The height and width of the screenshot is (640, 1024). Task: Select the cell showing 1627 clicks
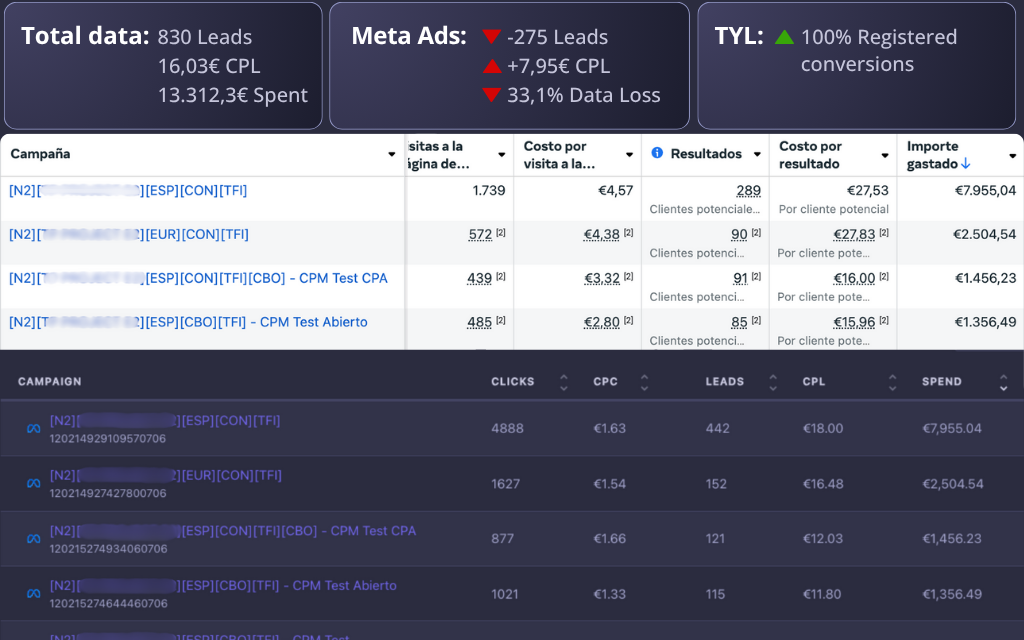[x=505, y=484]
